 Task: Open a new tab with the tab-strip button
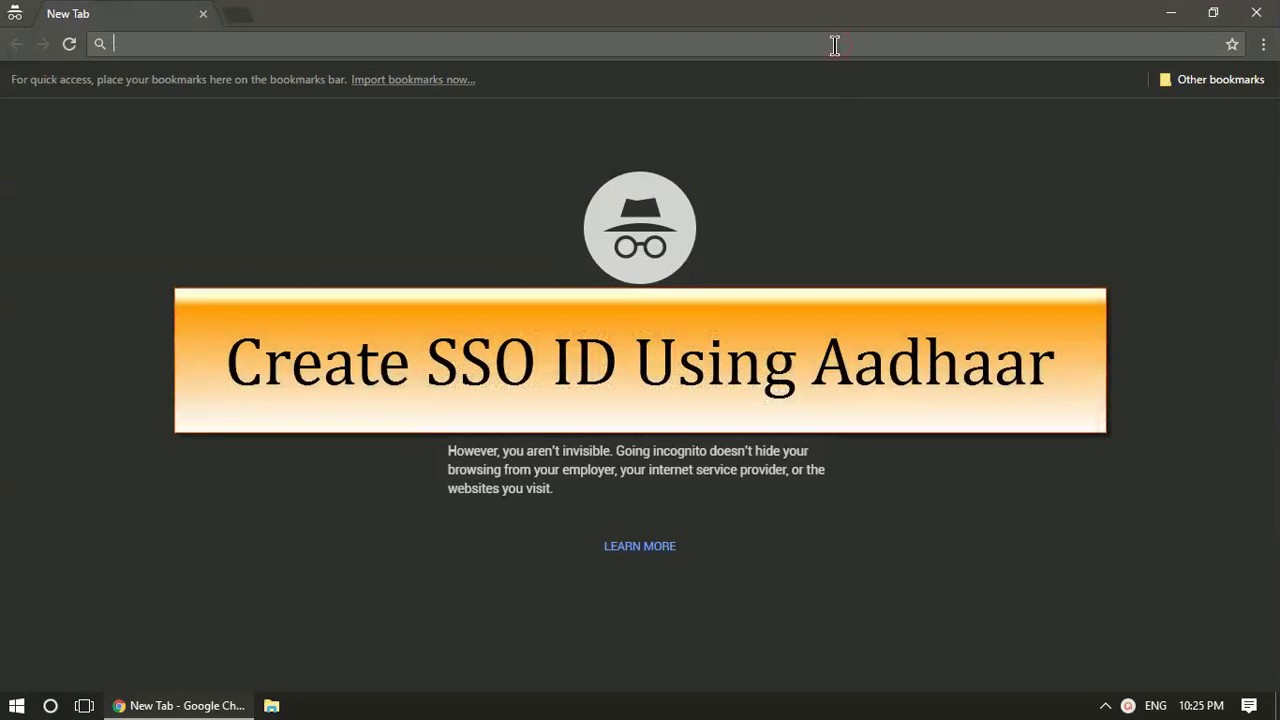[237, 15]
